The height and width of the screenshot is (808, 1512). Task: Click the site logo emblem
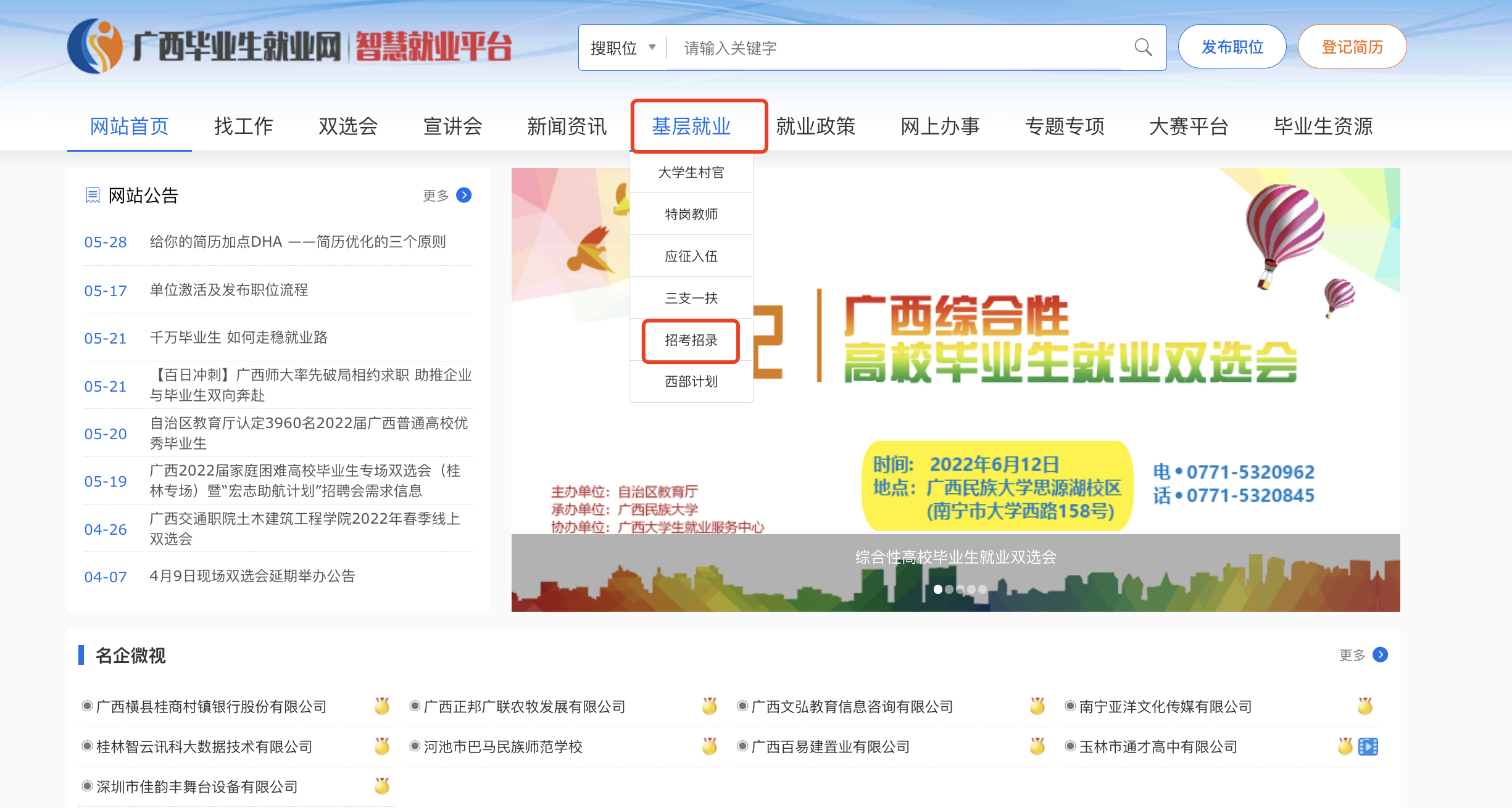[96, 46]
